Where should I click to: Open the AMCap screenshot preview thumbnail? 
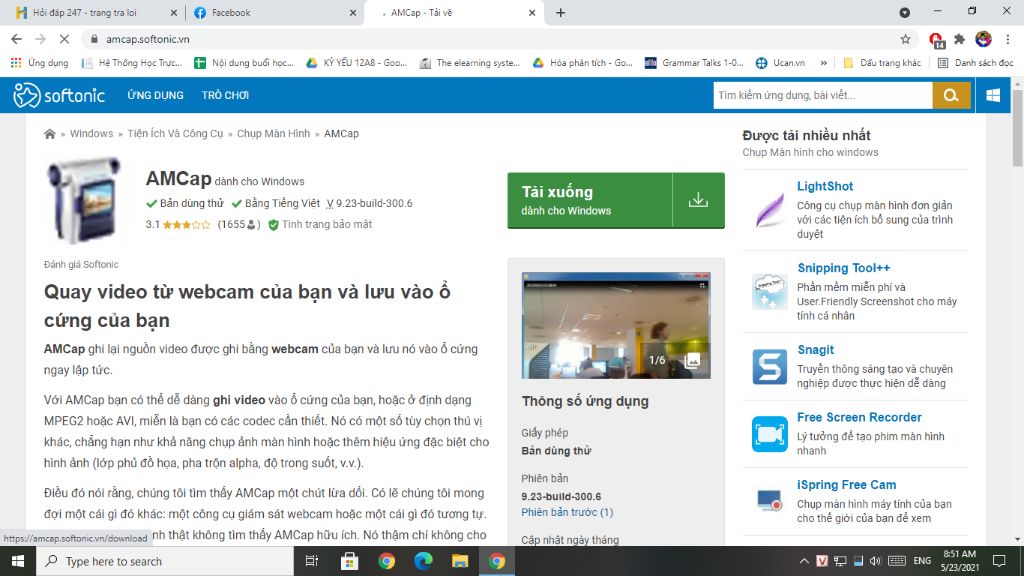[x=616, y=325]
